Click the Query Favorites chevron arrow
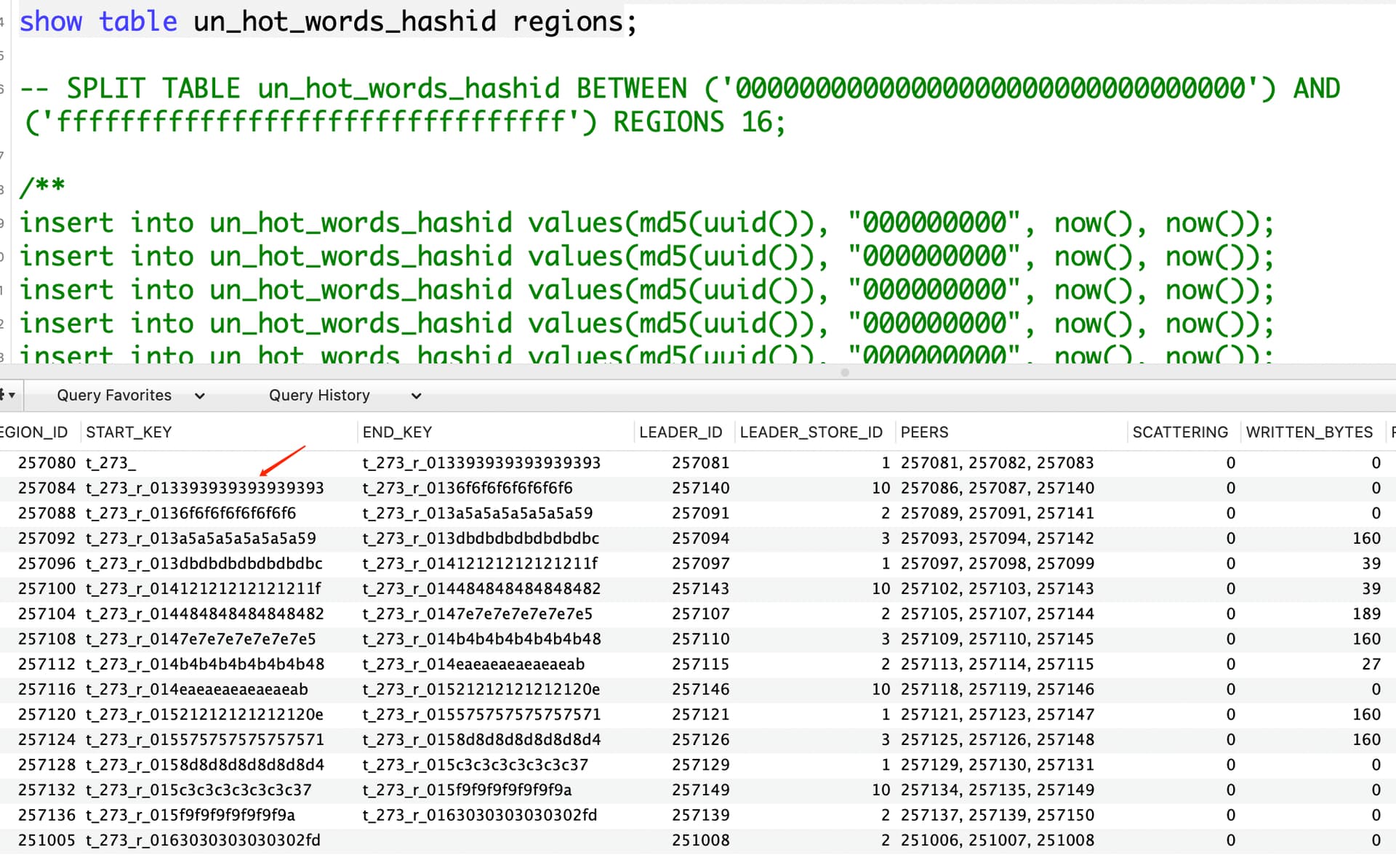 point(200,396)
